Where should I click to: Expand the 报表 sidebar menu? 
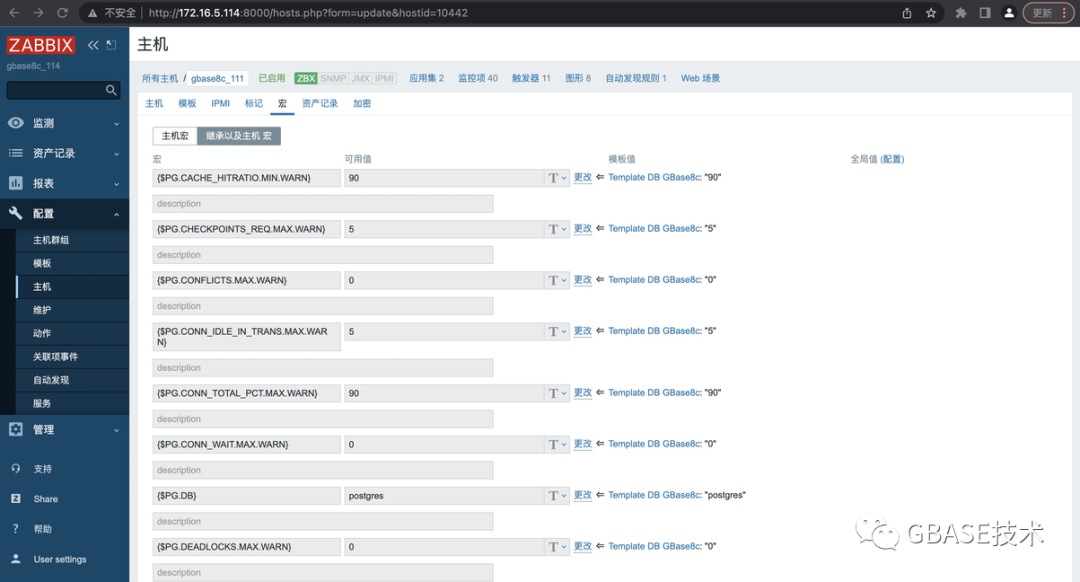[65, 184]
